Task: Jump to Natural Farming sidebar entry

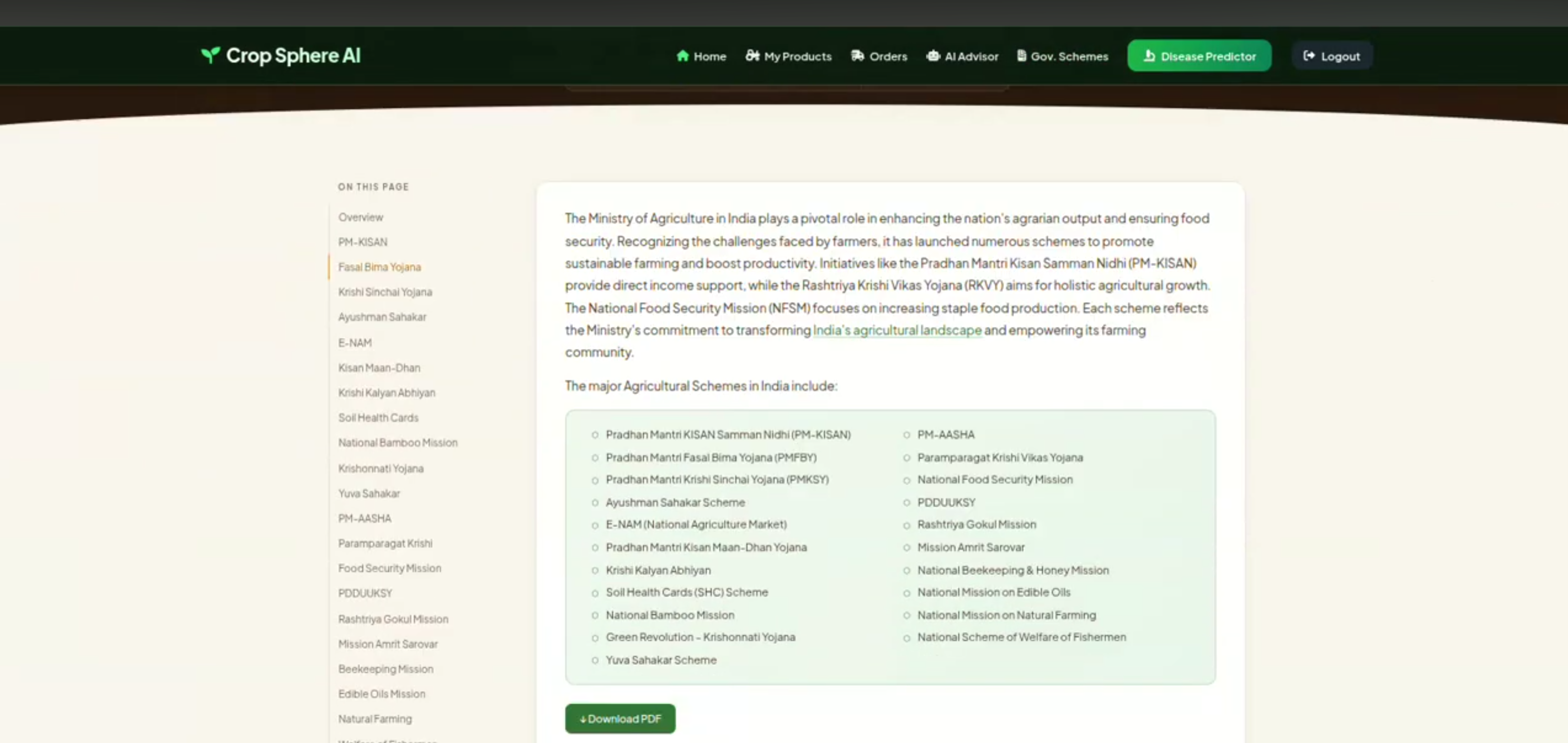Action: click(375, 719)
